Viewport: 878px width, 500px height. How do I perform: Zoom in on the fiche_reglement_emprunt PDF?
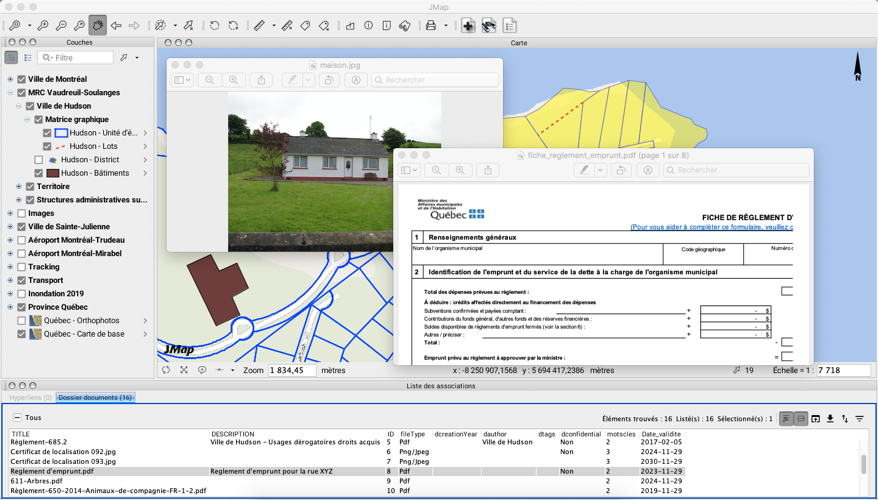[460, 170]
